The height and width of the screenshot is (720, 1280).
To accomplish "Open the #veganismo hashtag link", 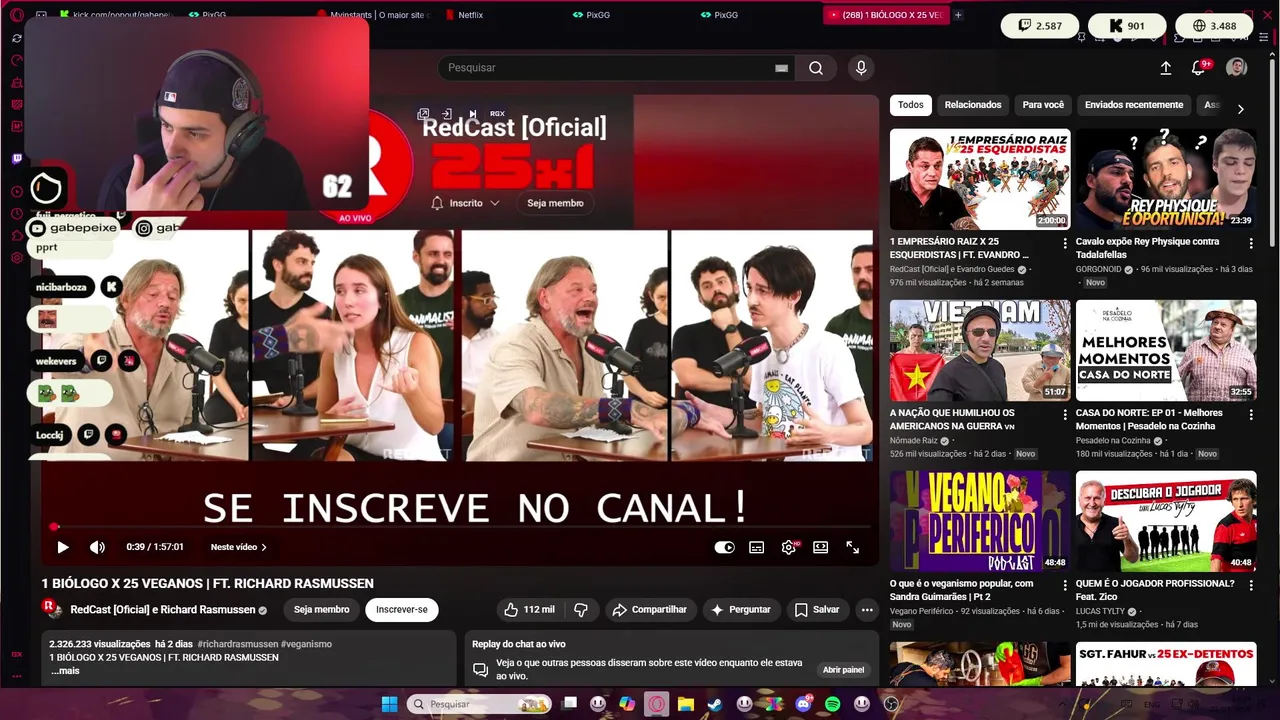I will (306, 644).
